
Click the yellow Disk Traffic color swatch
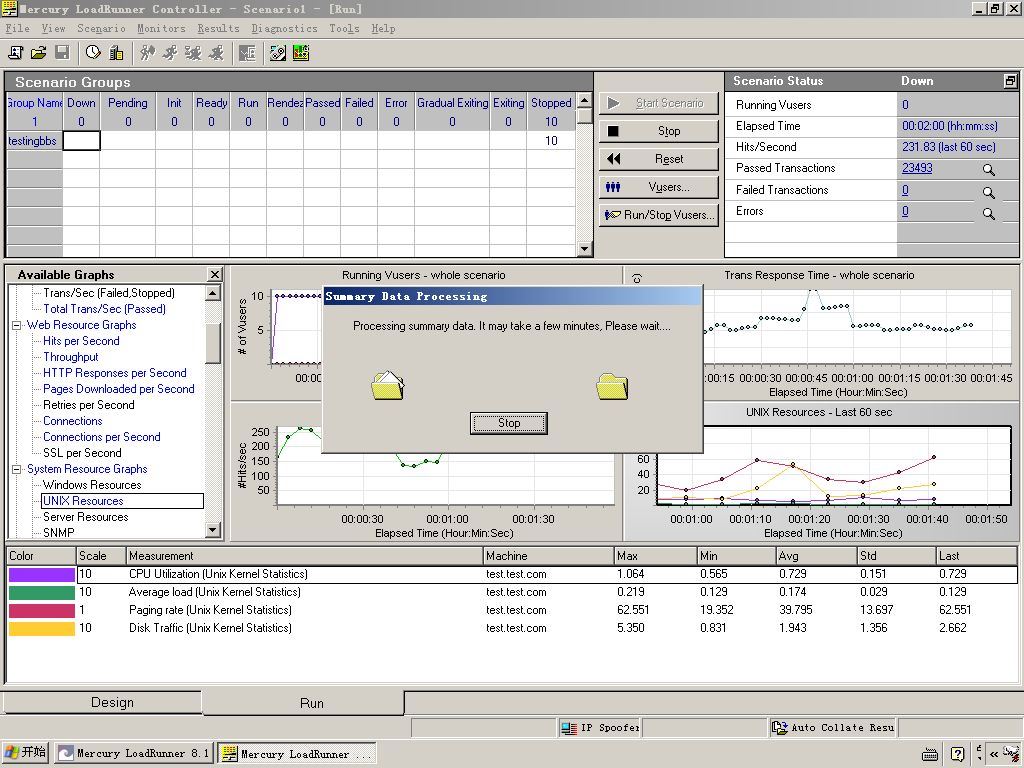[x=41, y=628]
